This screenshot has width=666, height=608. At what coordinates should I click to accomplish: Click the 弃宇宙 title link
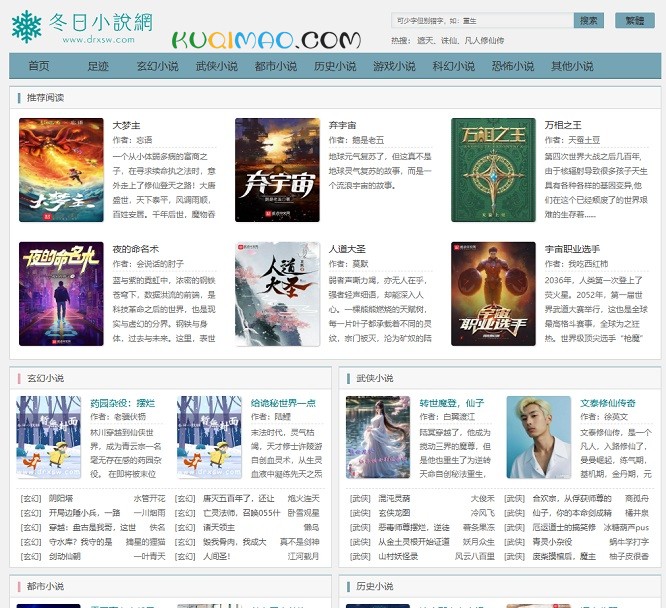pos(342,125)
